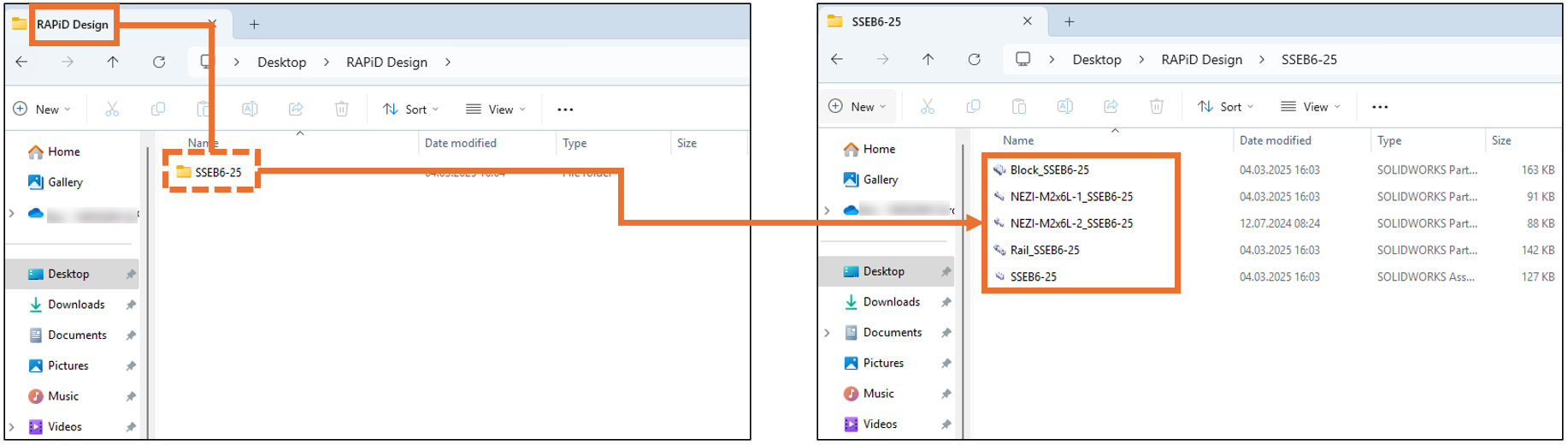Open the View dropdown in the RAPiD Design window
The width and height of the screenshot is (1568, 445).
coord(496,109)
